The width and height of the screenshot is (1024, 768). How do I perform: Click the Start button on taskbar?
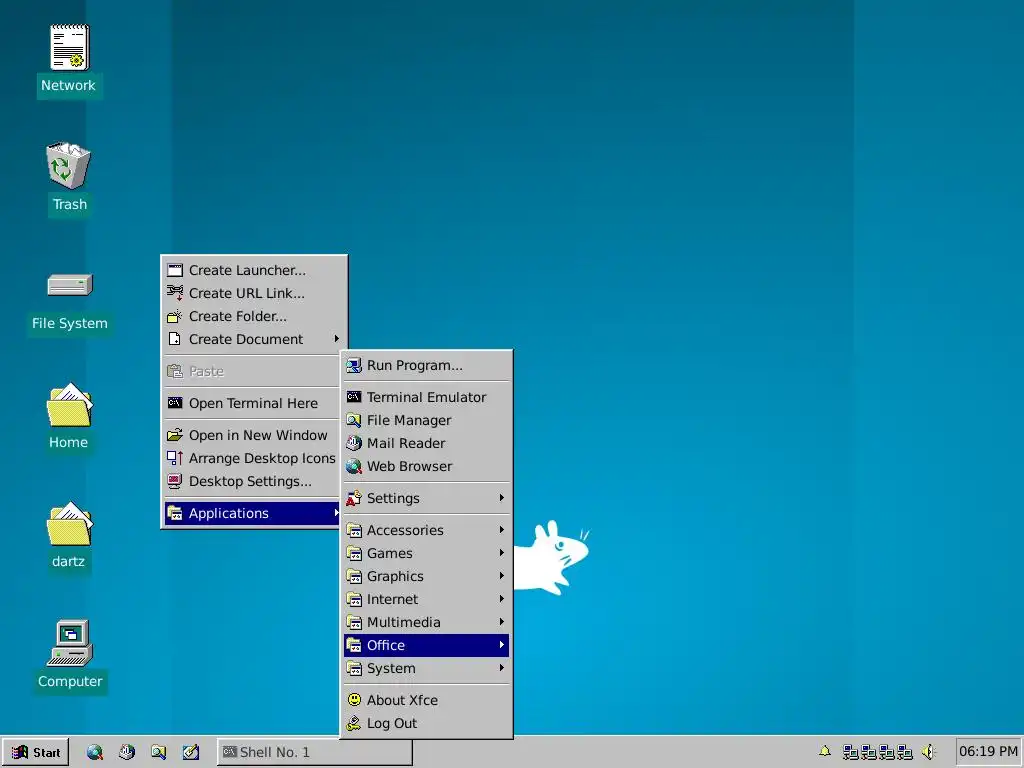[36, 752]
